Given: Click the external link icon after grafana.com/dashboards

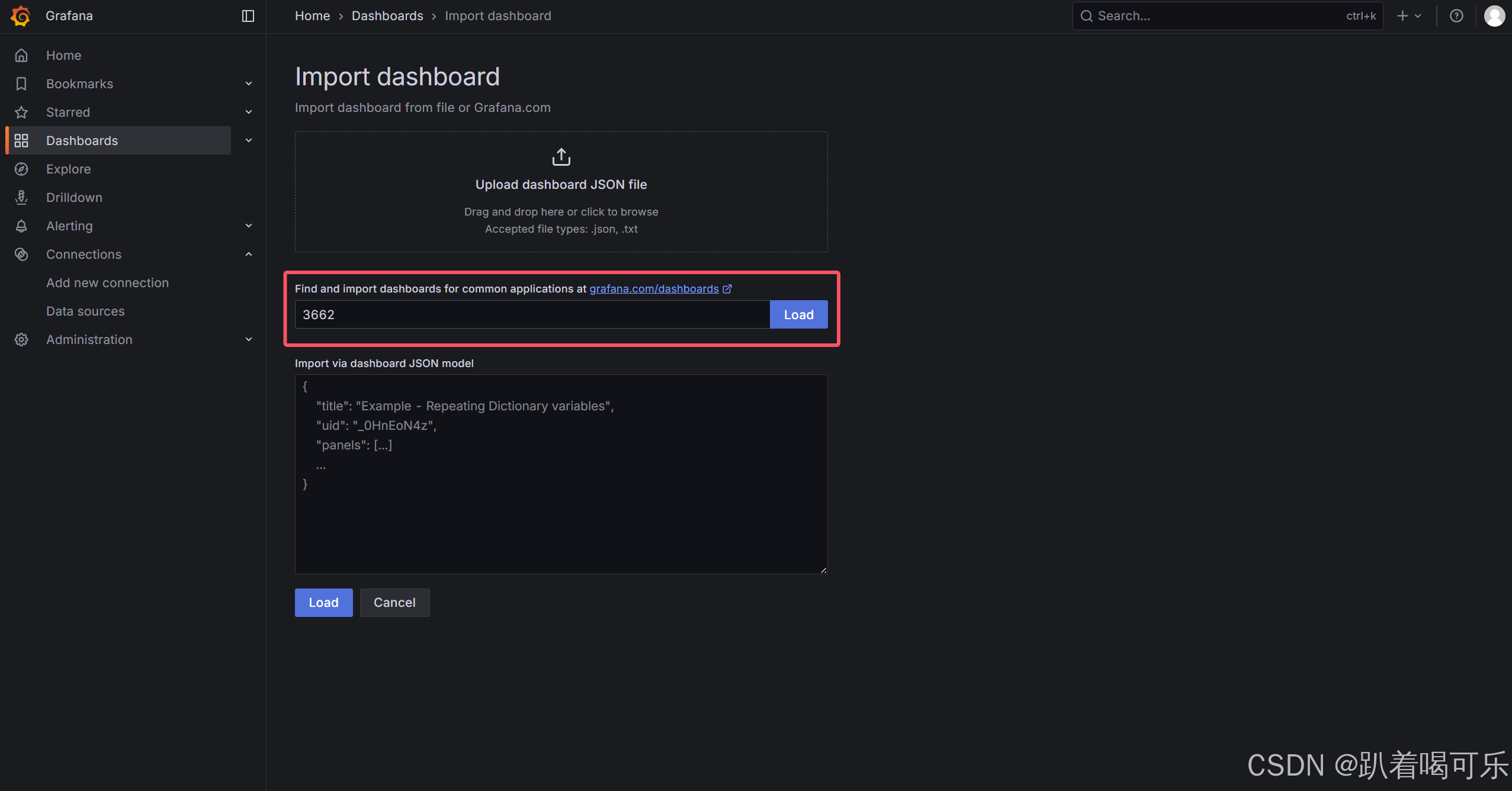Looking at the screenshot, I should tap(727, 288).
